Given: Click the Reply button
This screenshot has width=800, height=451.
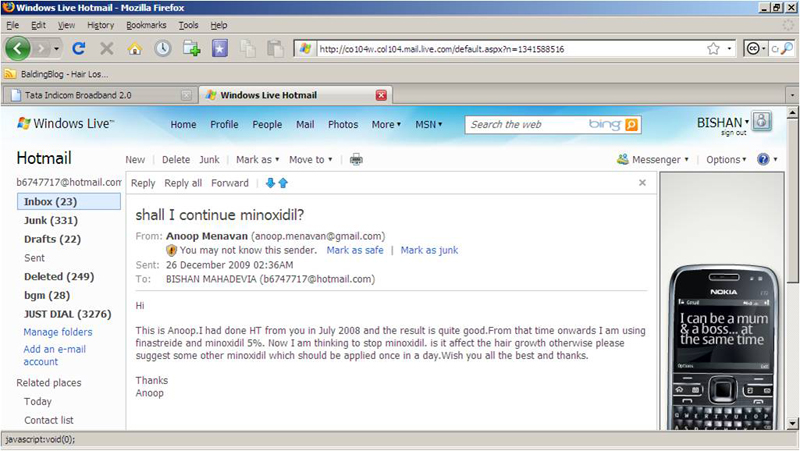Looking at the screenshot, I should (143, 183).
